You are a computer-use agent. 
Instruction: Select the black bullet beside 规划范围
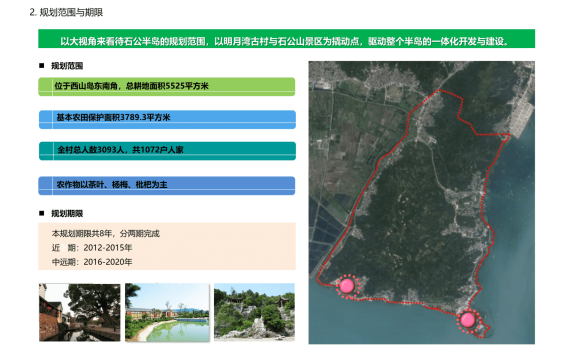tap(41, 66)
